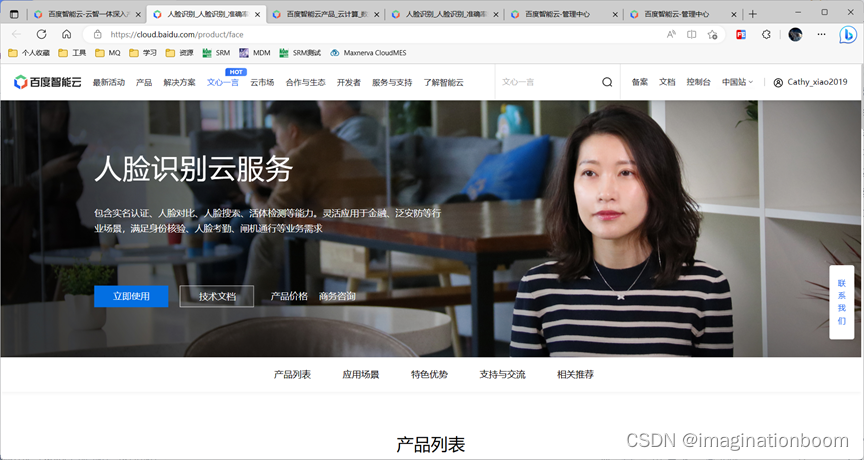Open the extensions puzzle icon
The height and width of the screenshot is (460, 864).
[x=766, y=34]
